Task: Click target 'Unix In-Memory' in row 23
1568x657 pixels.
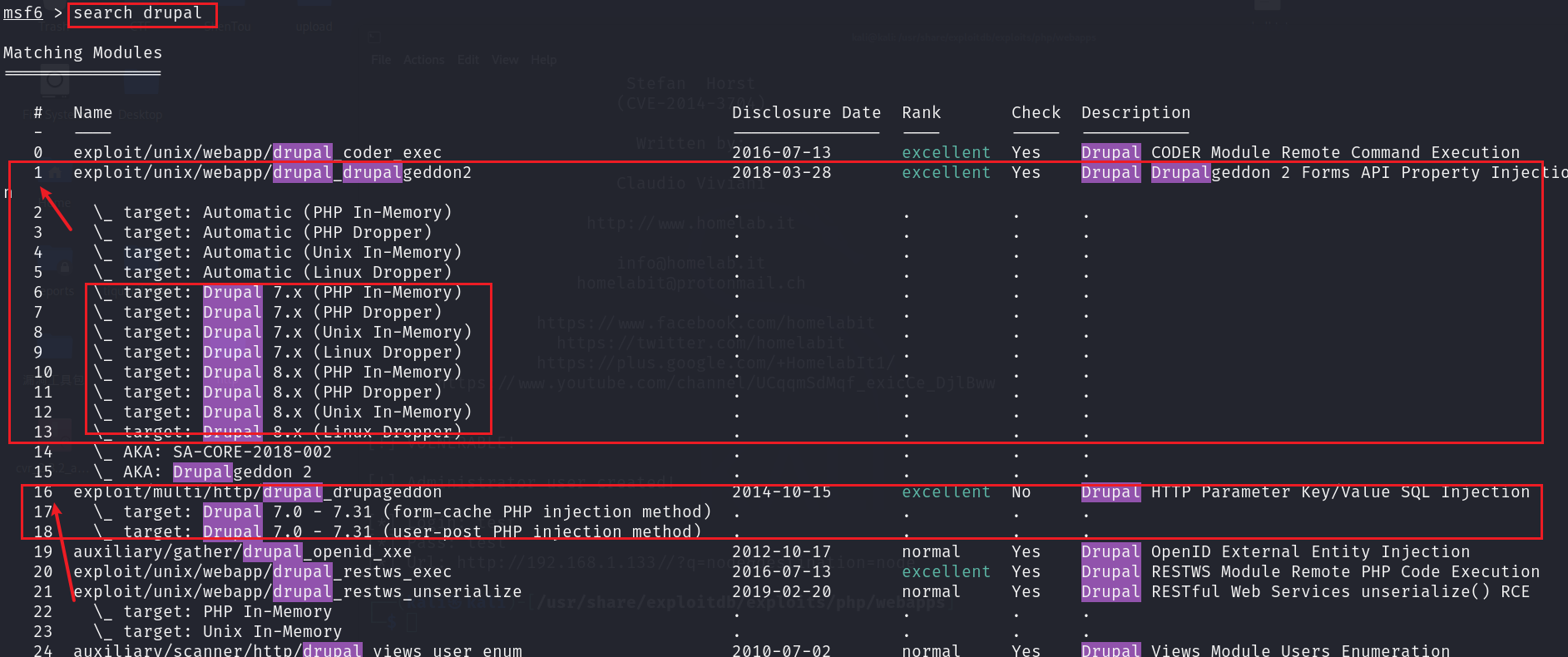Action: coord(218,631)
